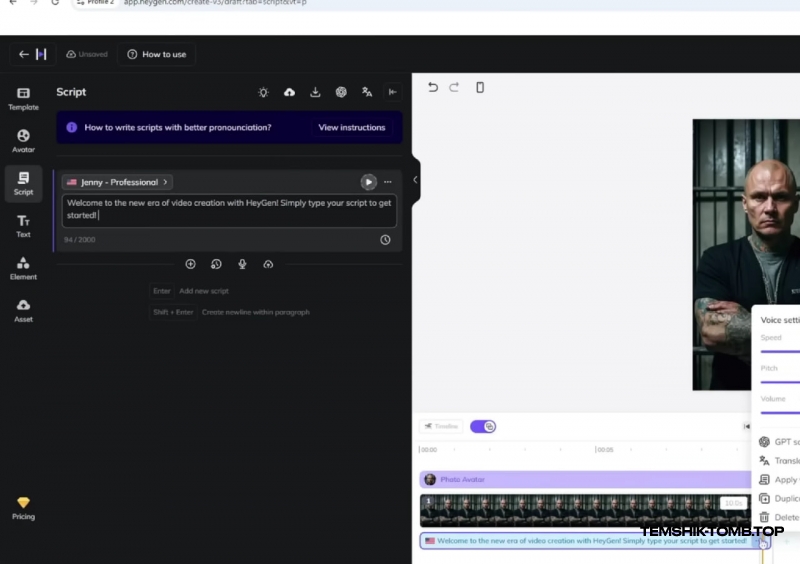This screenshot has width=800, height=564.
Task: Choose GPT script option in the context menu
Action: (780, 442)
